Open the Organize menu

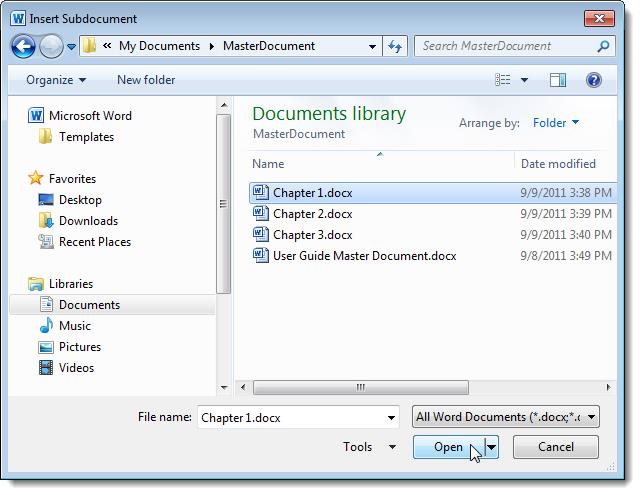point(56,80)
